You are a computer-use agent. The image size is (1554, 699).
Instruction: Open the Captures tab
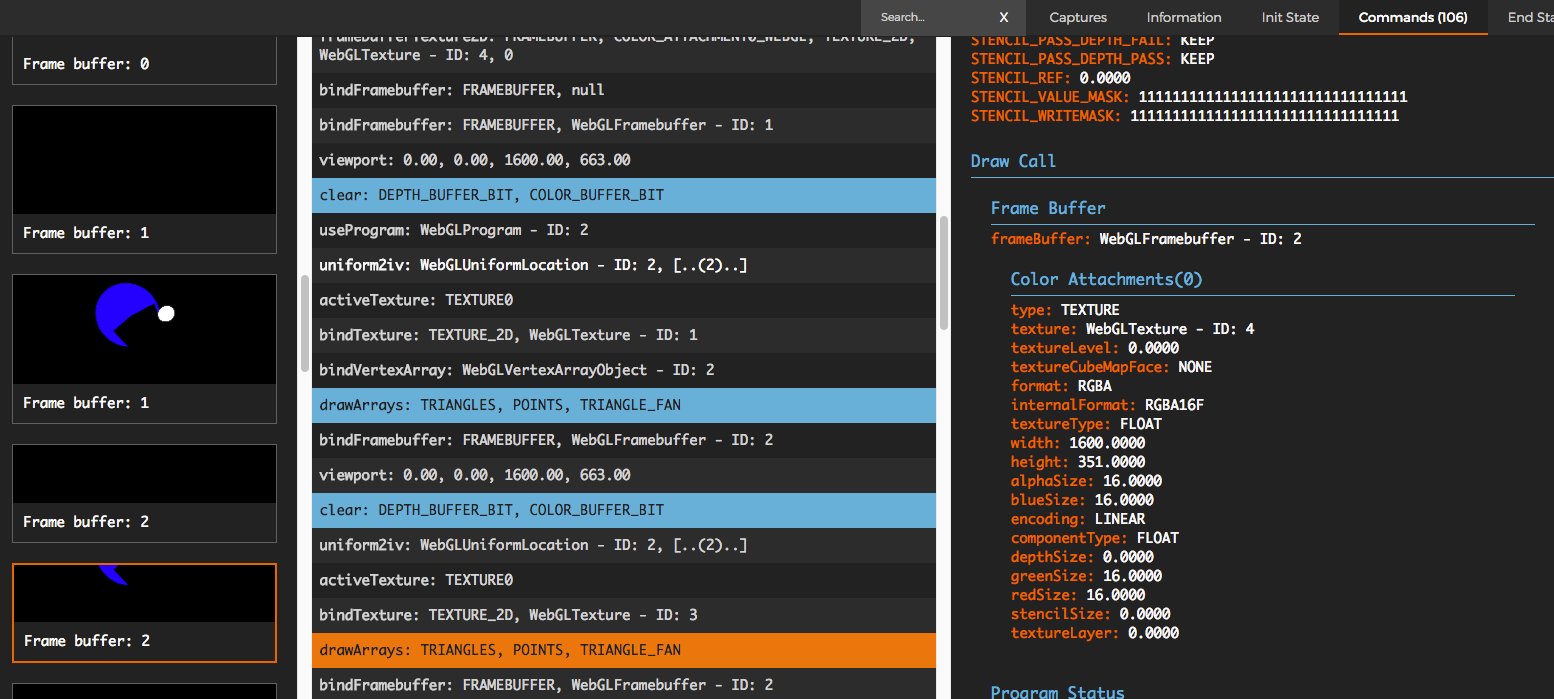pyautogui.click(x=1078, y=17)
